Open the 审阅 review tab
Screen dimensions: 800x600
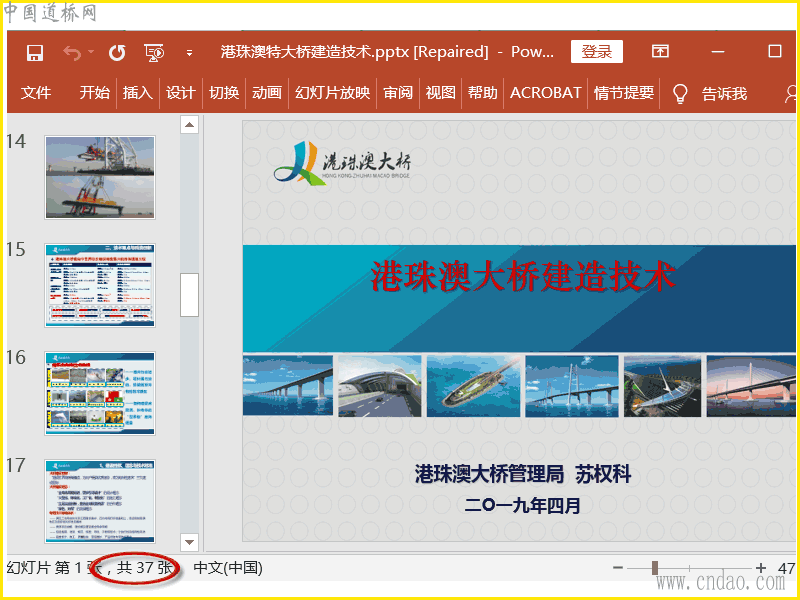(398, 93)
